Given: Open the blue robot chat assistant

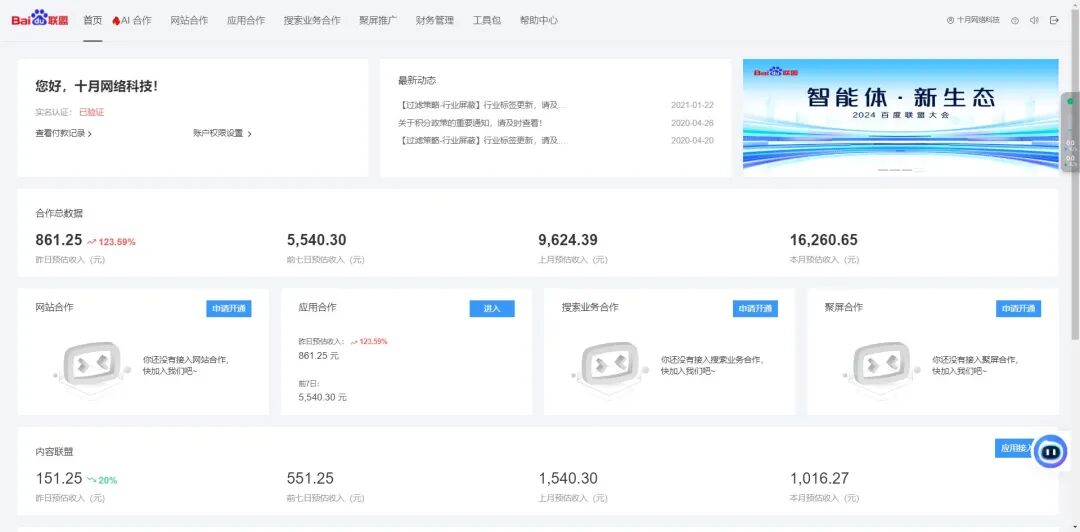Looking at the screenshot, I should coord(1049,452).
